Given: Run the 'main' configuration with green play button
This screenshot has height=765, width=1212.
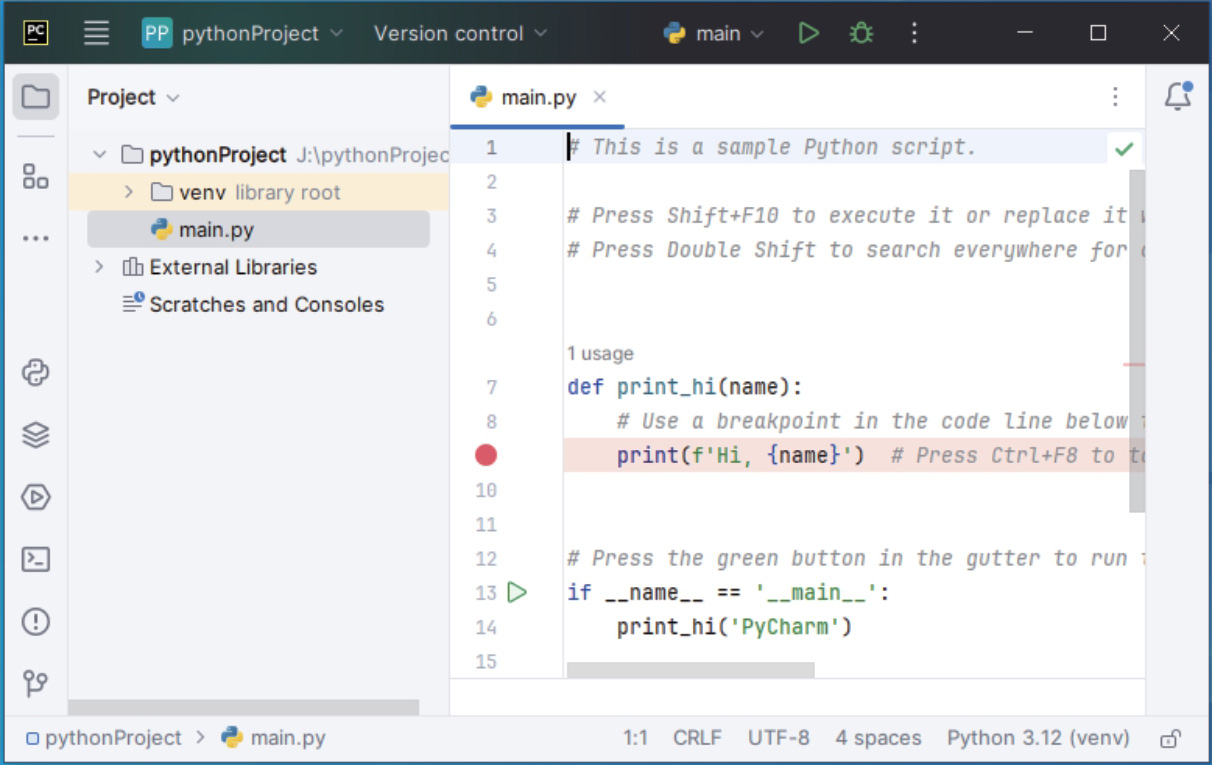Looking at the screenshot, I should [808, 33].
